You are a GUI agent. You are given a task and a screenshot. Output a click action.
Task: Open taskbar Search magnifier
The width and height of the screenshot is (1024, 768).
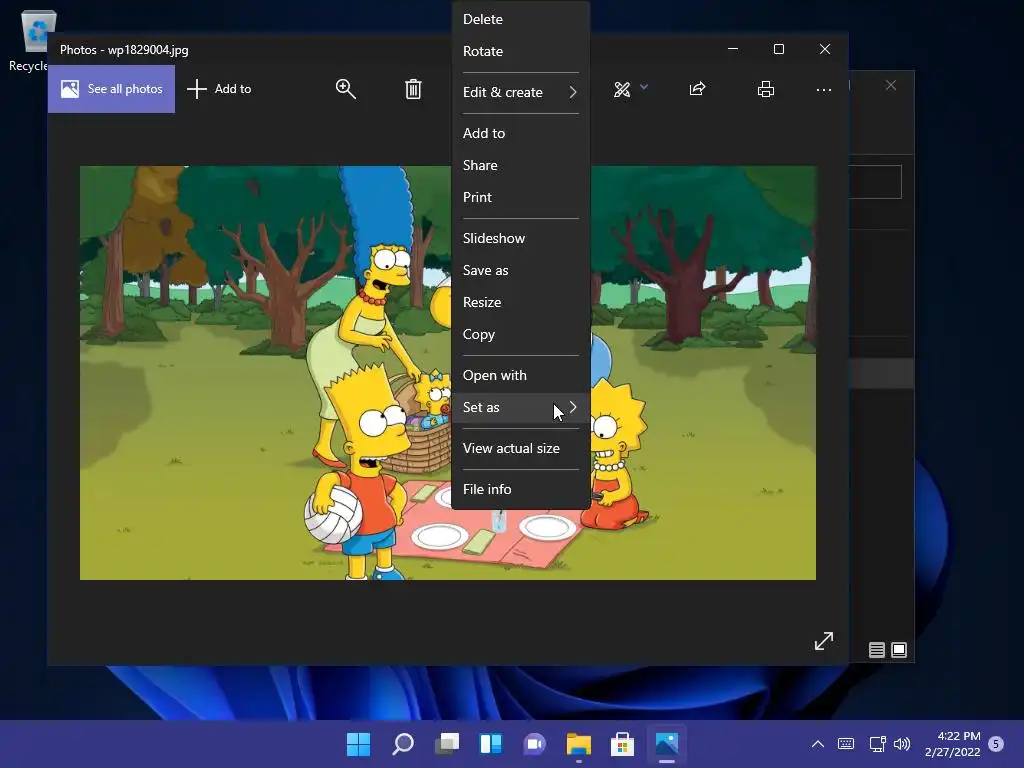(402, 744)
